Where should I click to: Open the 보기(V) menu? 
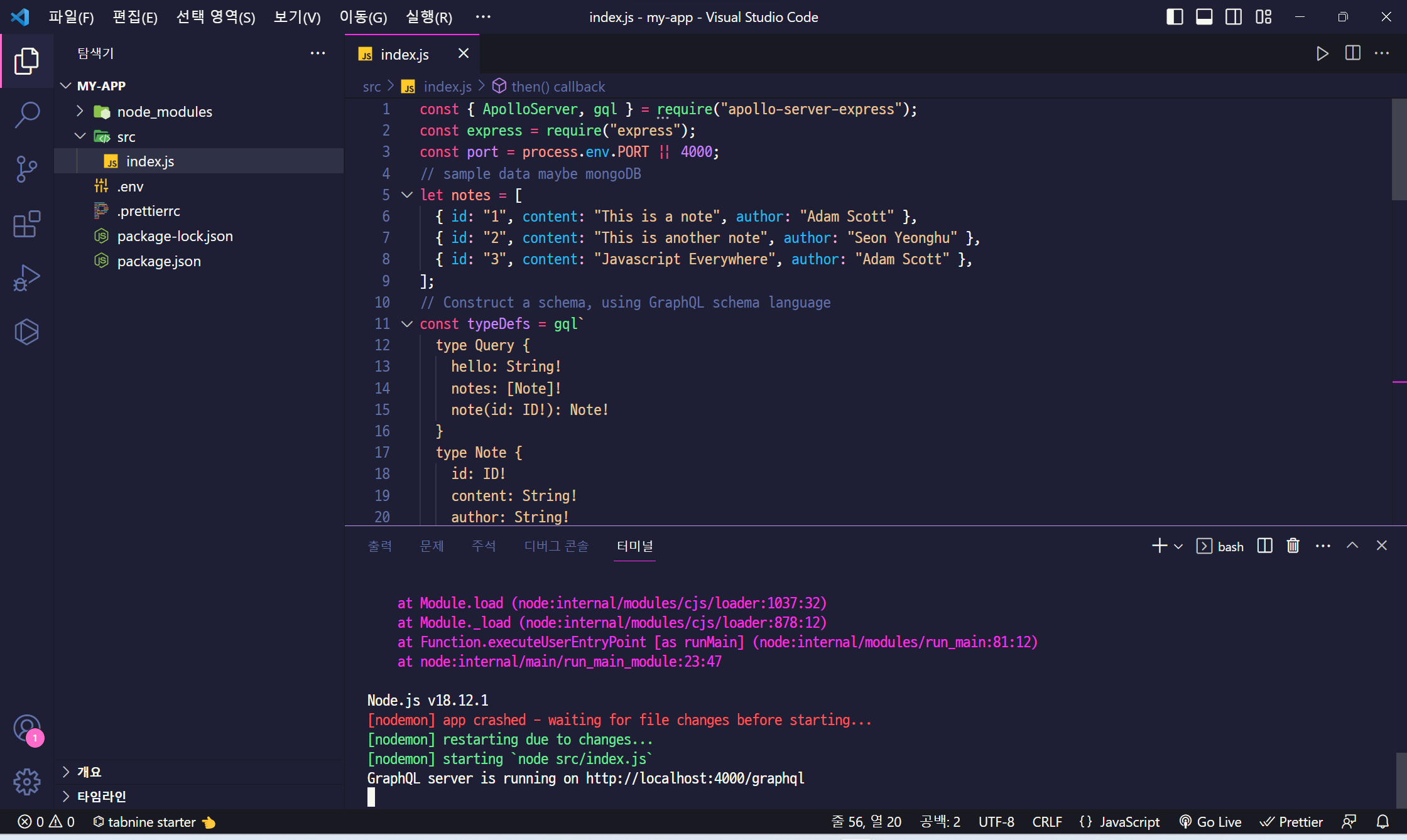click(297, 17)
